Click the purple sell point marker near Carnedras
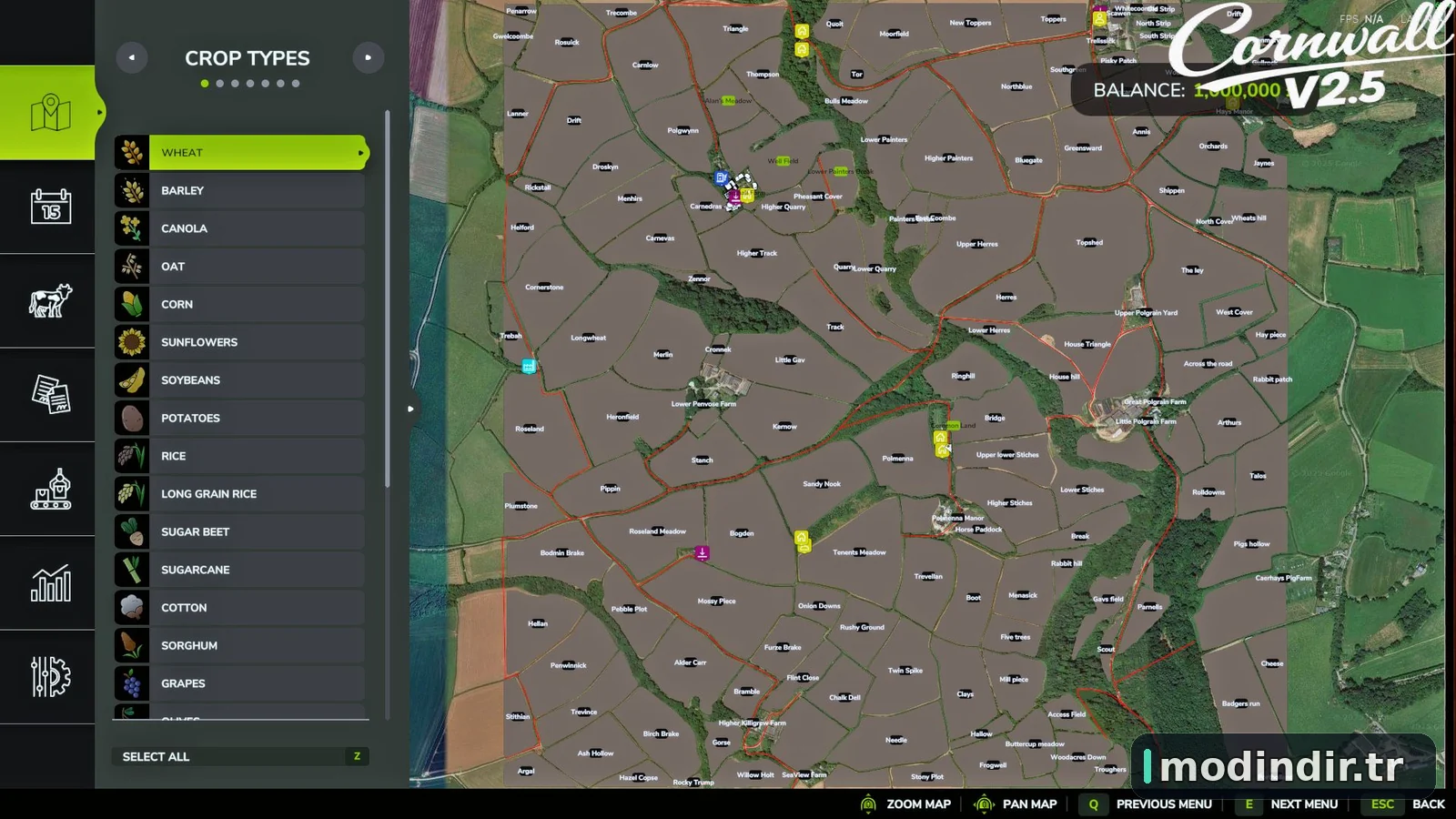This screenshot has width=1456, height=819. (734, 196)
